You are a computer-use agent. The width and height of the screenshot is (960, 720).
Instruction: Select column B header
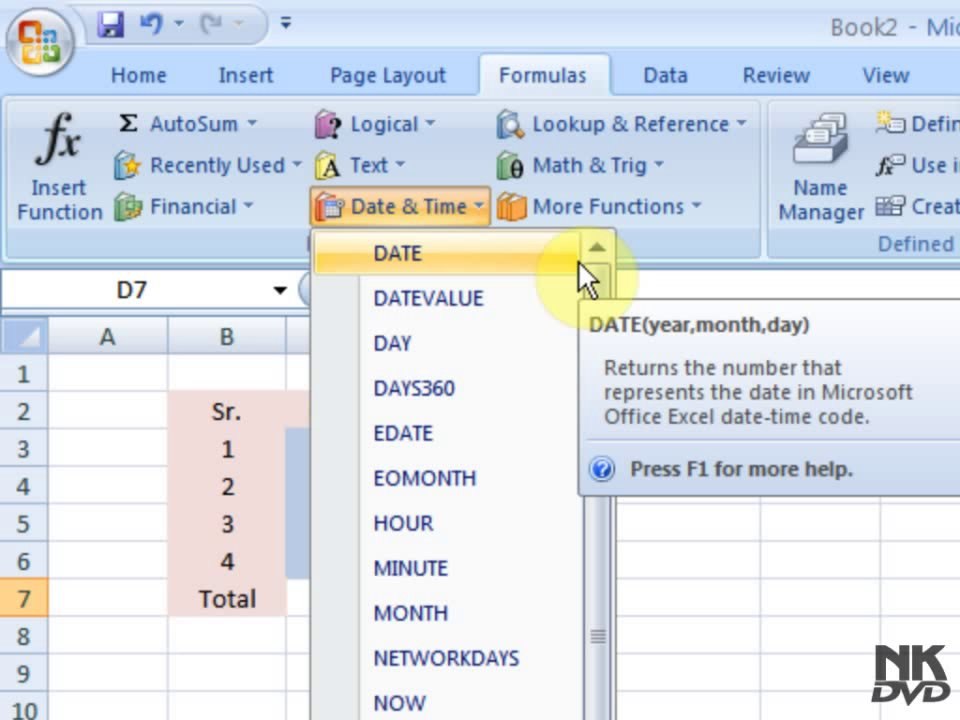[227, 337]
